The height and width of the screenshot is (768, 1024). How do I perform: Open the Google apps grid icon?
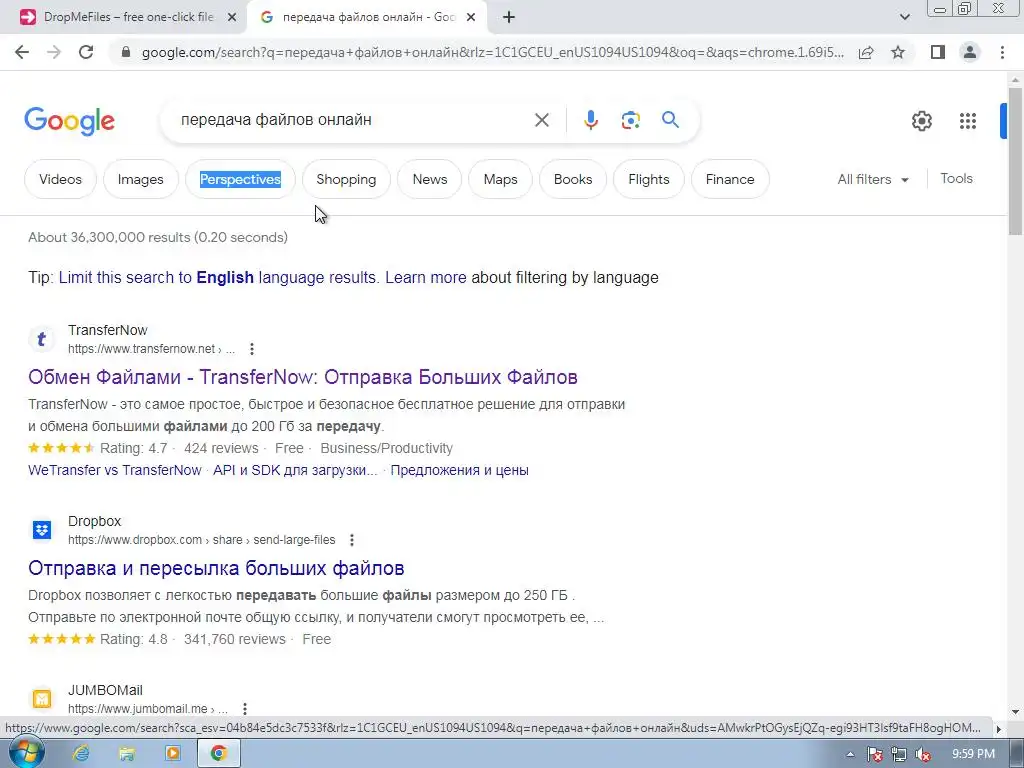point(968,121)
